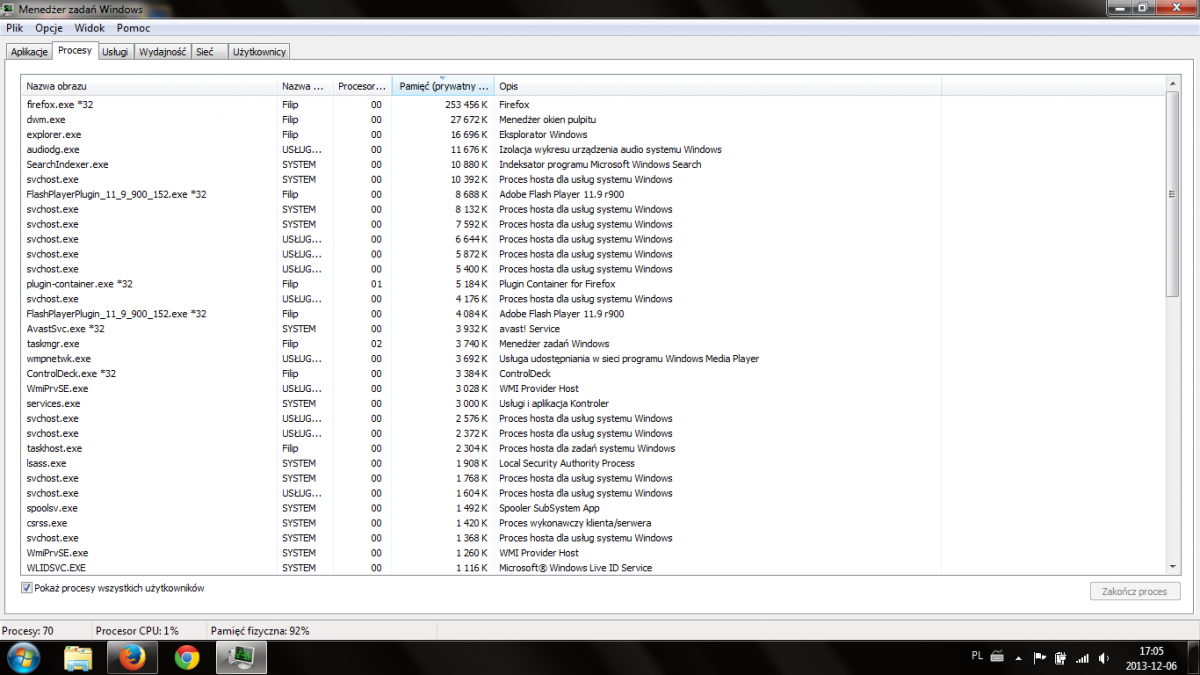Image resolution: width=1200 pixels, height=675 pixels.
Task: Sort by the 'Procesor...' column header
Action: pyautogui.click(x=362, y=87)
